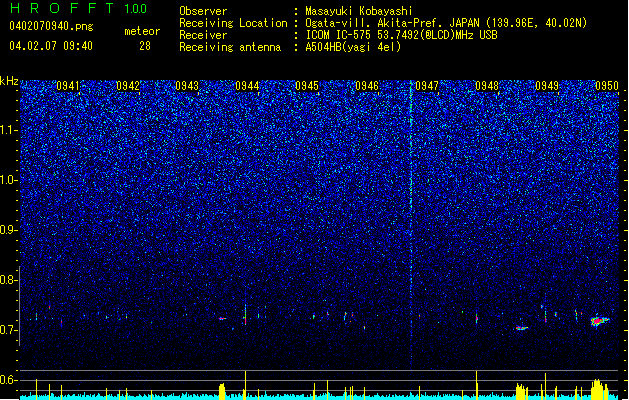Click the ICOM IC-575 receiver text
The height and width of the screenshot is (400, 629).
click(401, 35)
